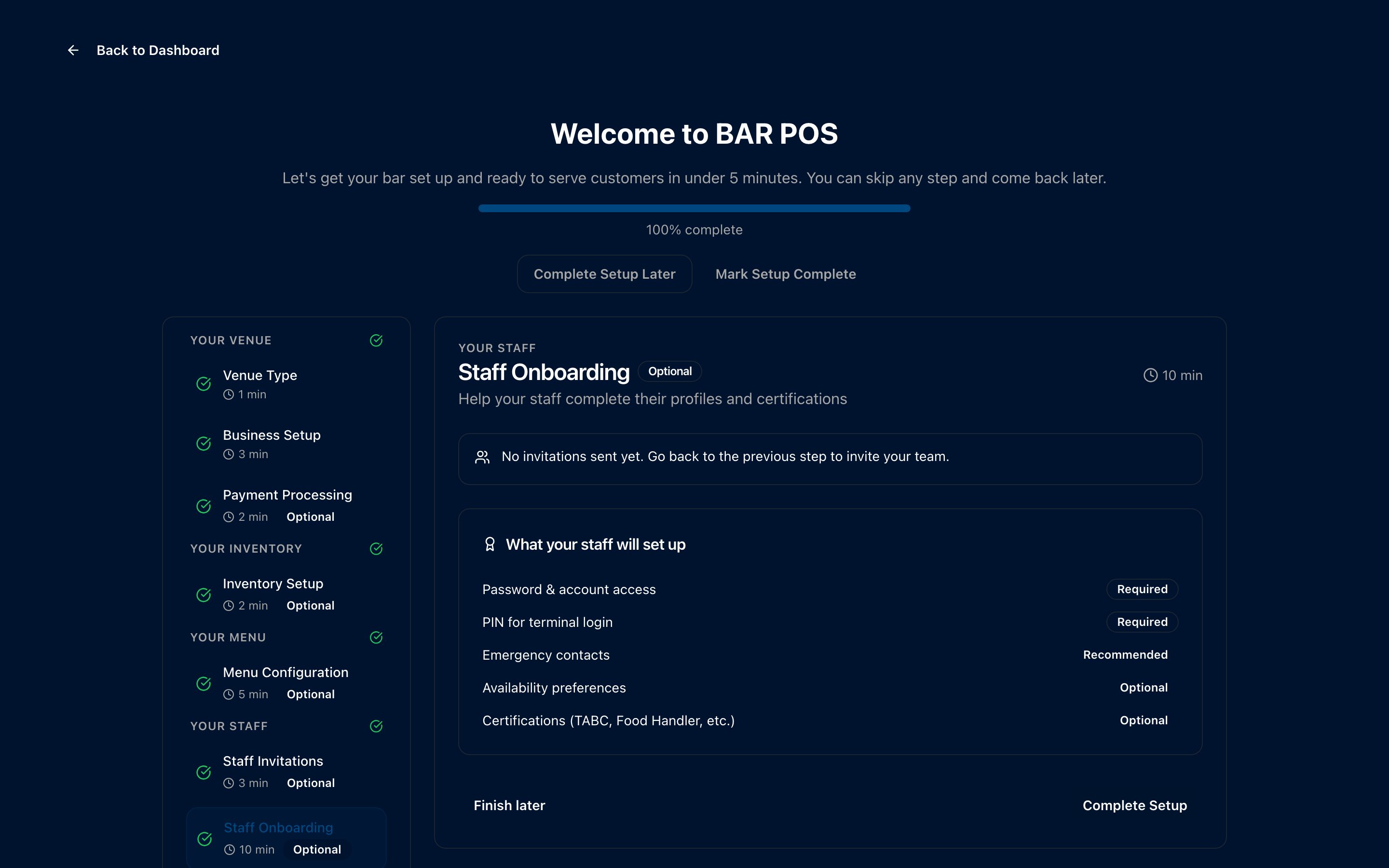The height and width of the screenshot is (868, 1389).
Task: Click '100% complete' text
Action: [x=694, y=230]
